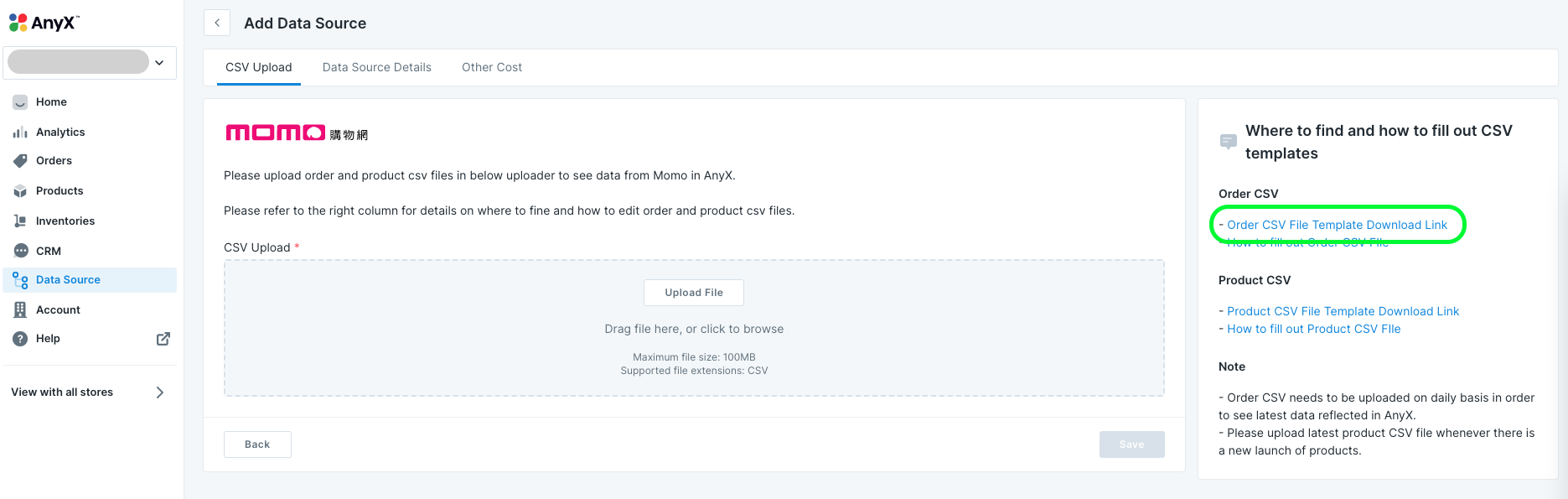Open the Other Cost tab

point(491,67)
